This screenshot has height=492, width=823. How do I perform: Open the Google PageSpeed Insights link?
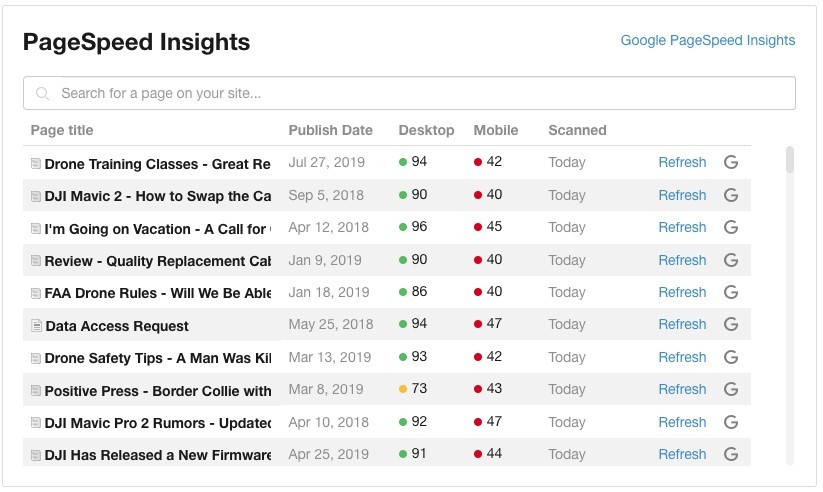[x=708, y=40]
